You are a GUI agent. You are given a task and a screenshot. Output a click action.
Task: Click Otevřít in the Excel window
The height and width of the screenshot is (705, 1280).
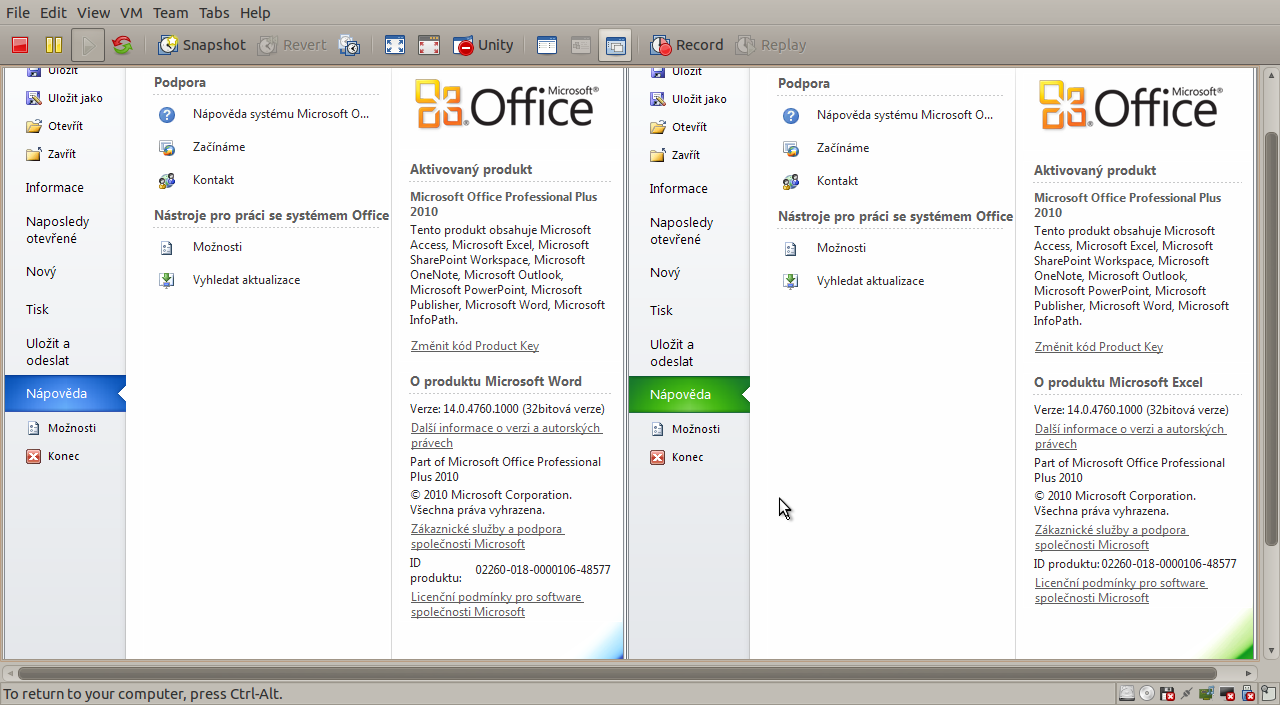click(678, 127)
